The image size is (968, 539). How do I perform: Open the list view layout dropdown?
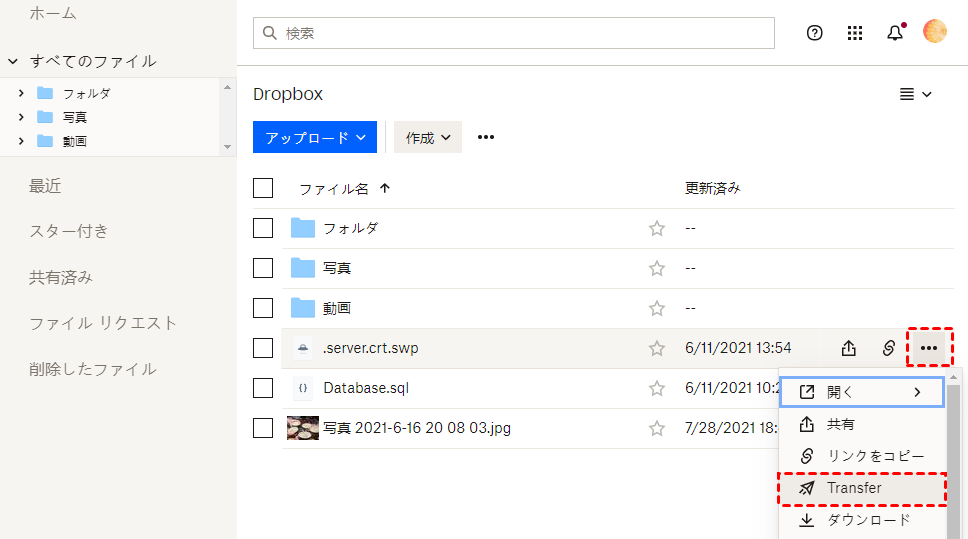pos(915,94)
